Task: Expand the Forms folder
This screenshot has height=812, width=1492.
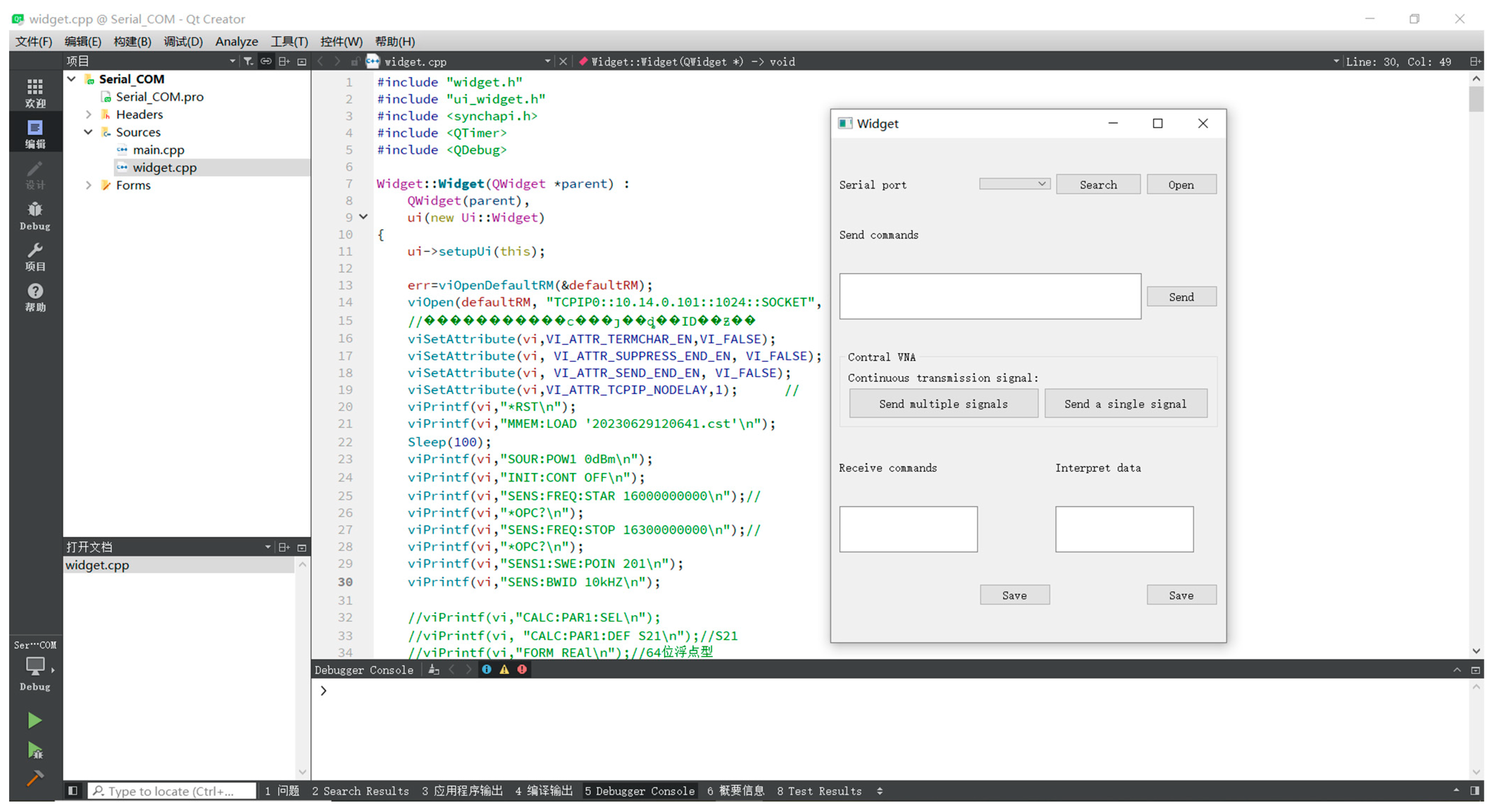Action: [x=88, y=185]
